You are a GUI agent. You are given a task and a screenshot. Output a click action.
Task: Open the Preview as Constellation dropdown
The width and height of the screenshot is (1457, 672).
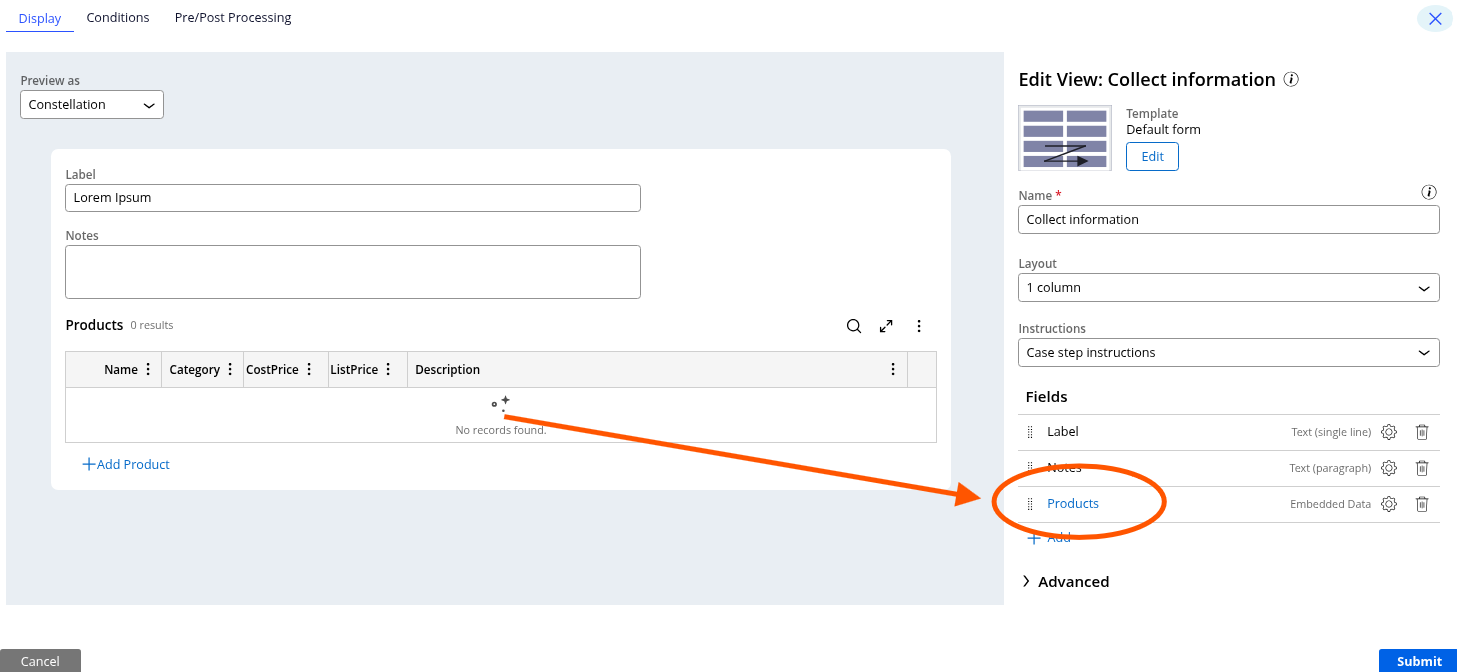pos(92,105)
